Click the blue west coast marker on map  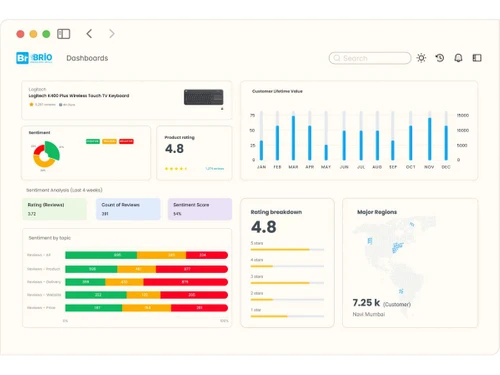coord(370,241)
